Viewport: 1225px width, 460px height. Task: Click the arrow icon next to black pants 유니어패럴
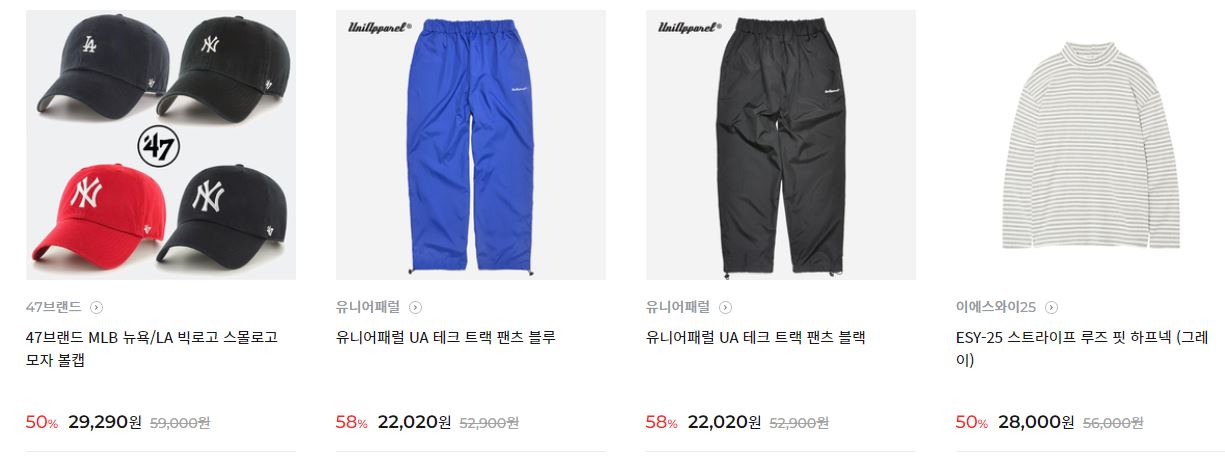point(726,307)
